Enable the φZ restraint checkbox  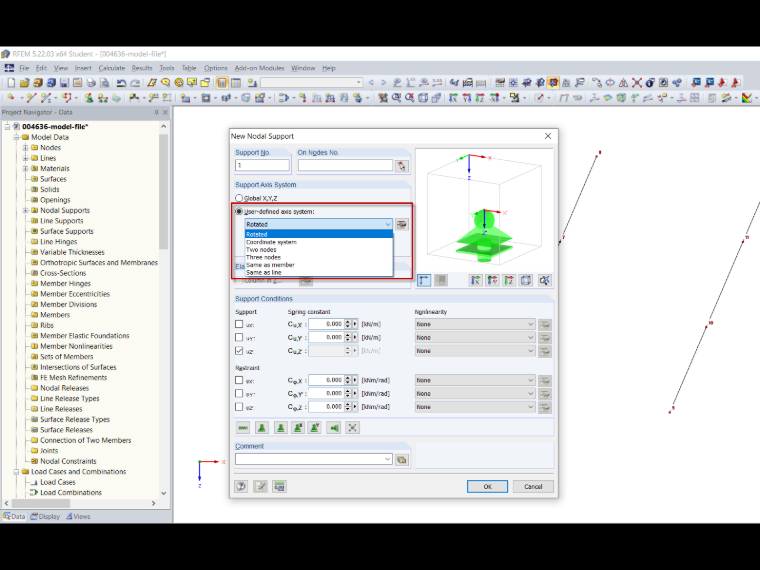tap(239, 407)
